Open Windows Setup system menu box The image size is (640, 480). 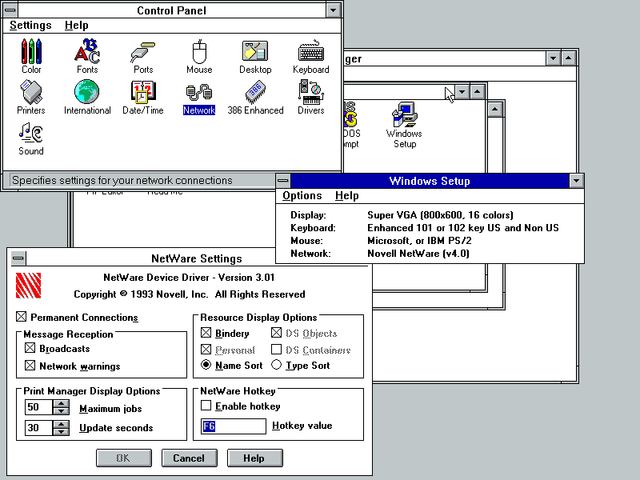pos(283,180)
